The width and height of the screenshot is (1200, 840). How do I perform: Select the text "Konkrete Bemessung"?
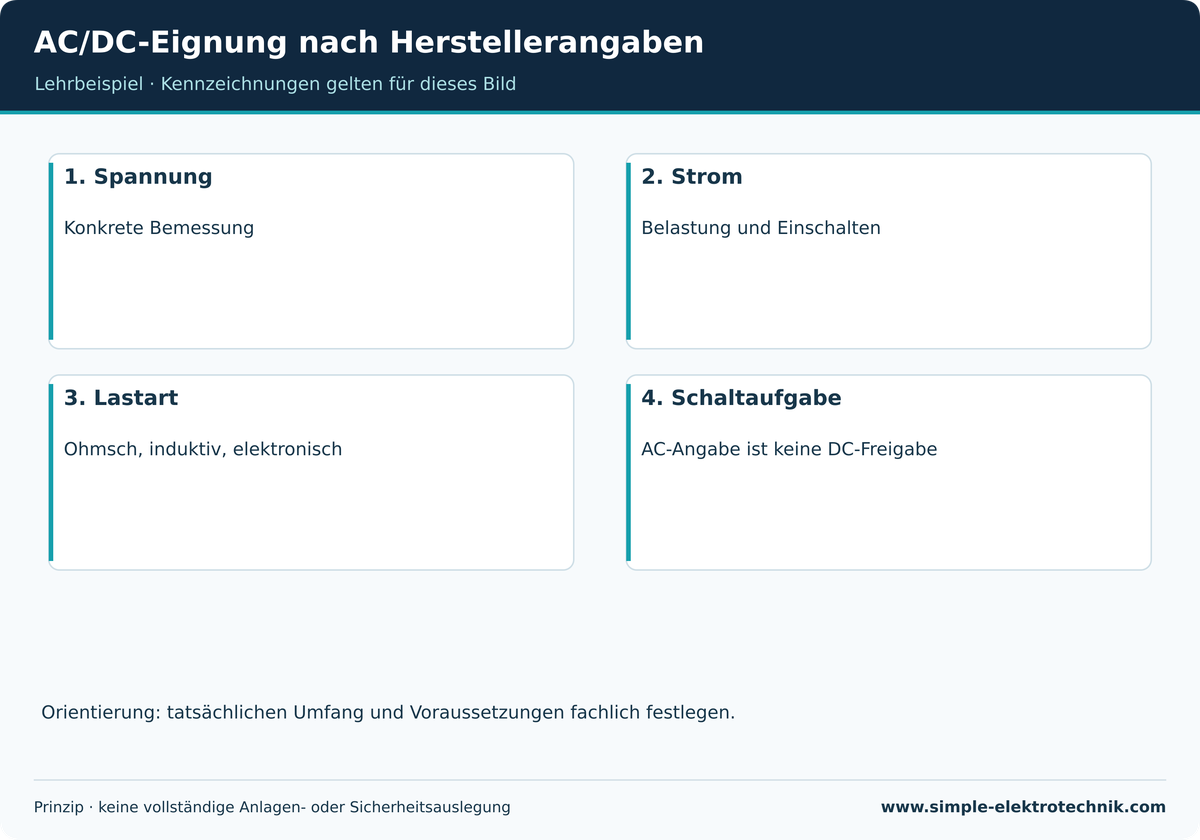point(159,228)
